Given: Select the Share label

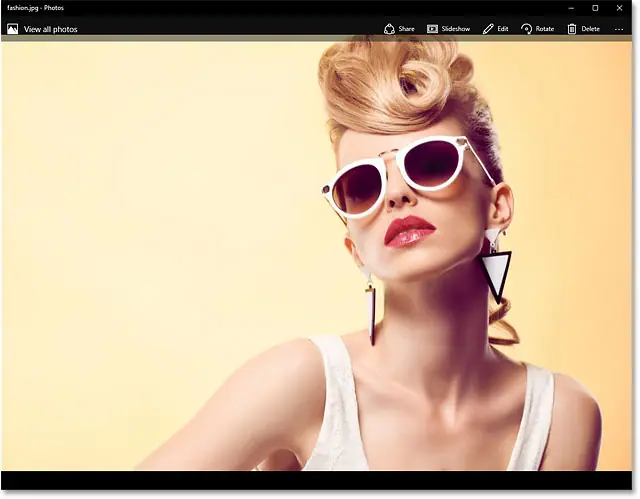Looking at the screenshot, I should [407, 29].
